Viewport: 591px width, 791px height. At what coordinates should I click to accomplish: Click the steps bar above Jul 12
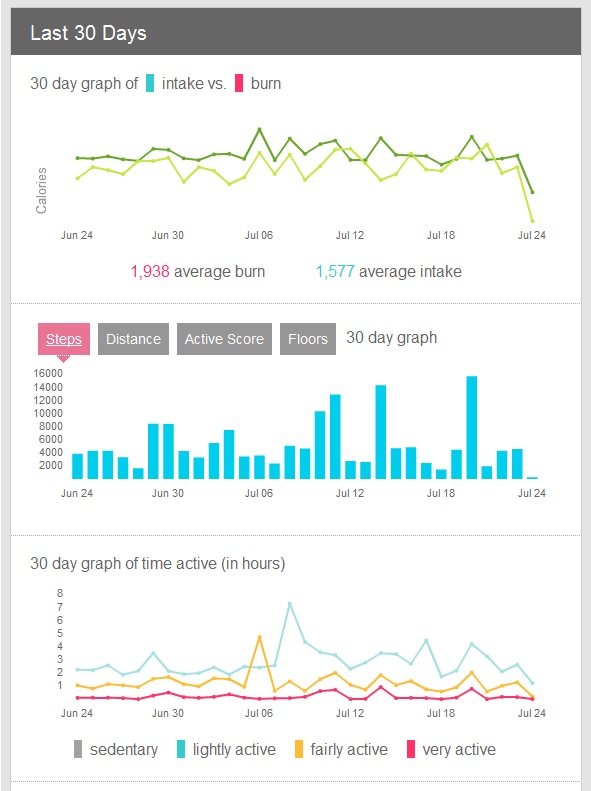[350, 470]
